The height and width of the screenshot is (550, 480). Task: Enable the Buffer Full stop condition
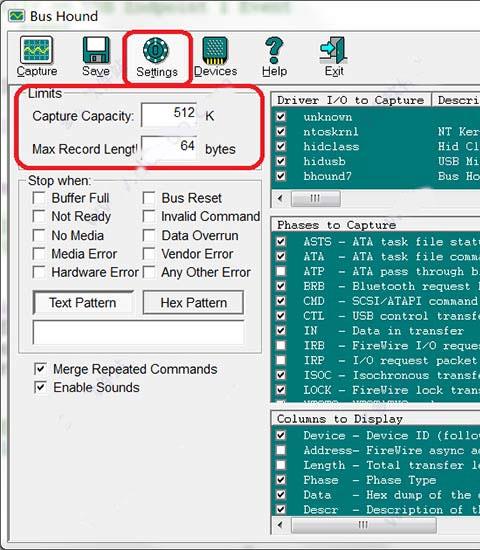click(39, 197)
